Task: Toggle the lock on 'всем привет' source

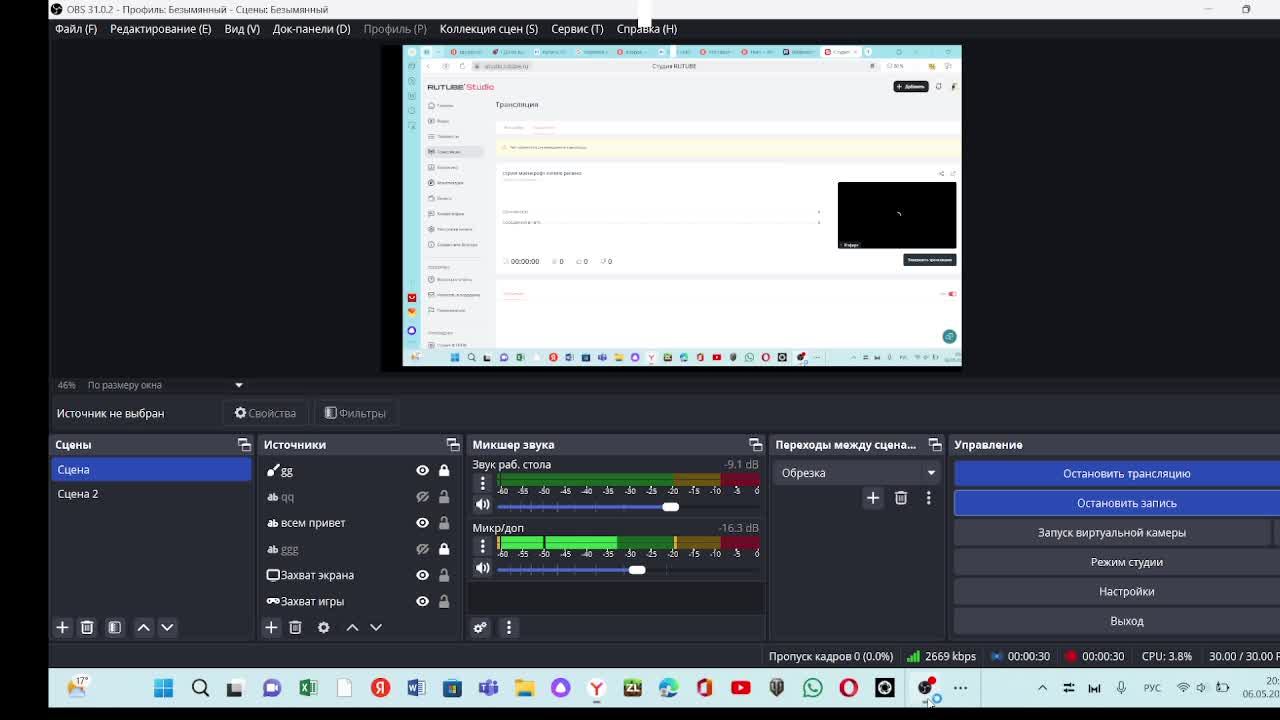Action: (444, 523)
